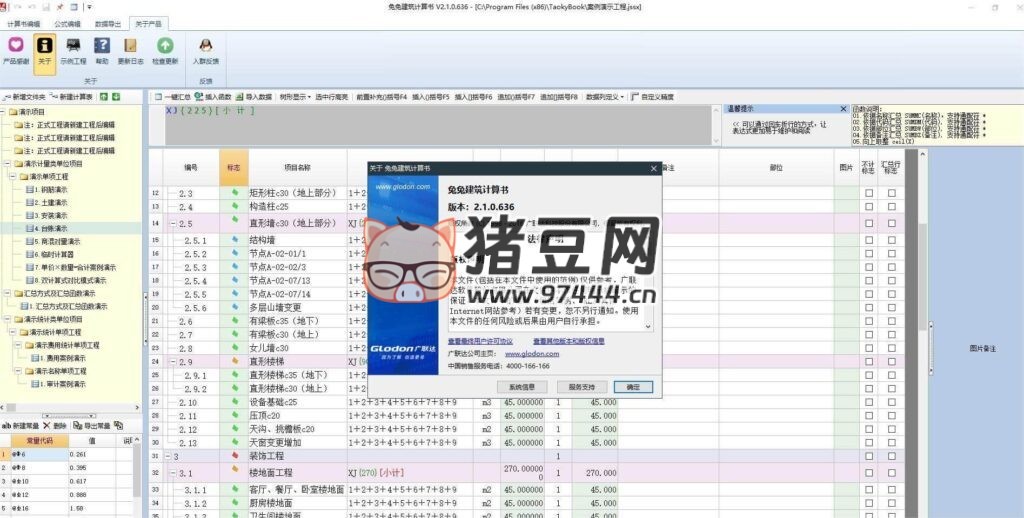Click the flag icon in row 2.3
This screenshot has width=1024, height=518.
tap(234, 193)
